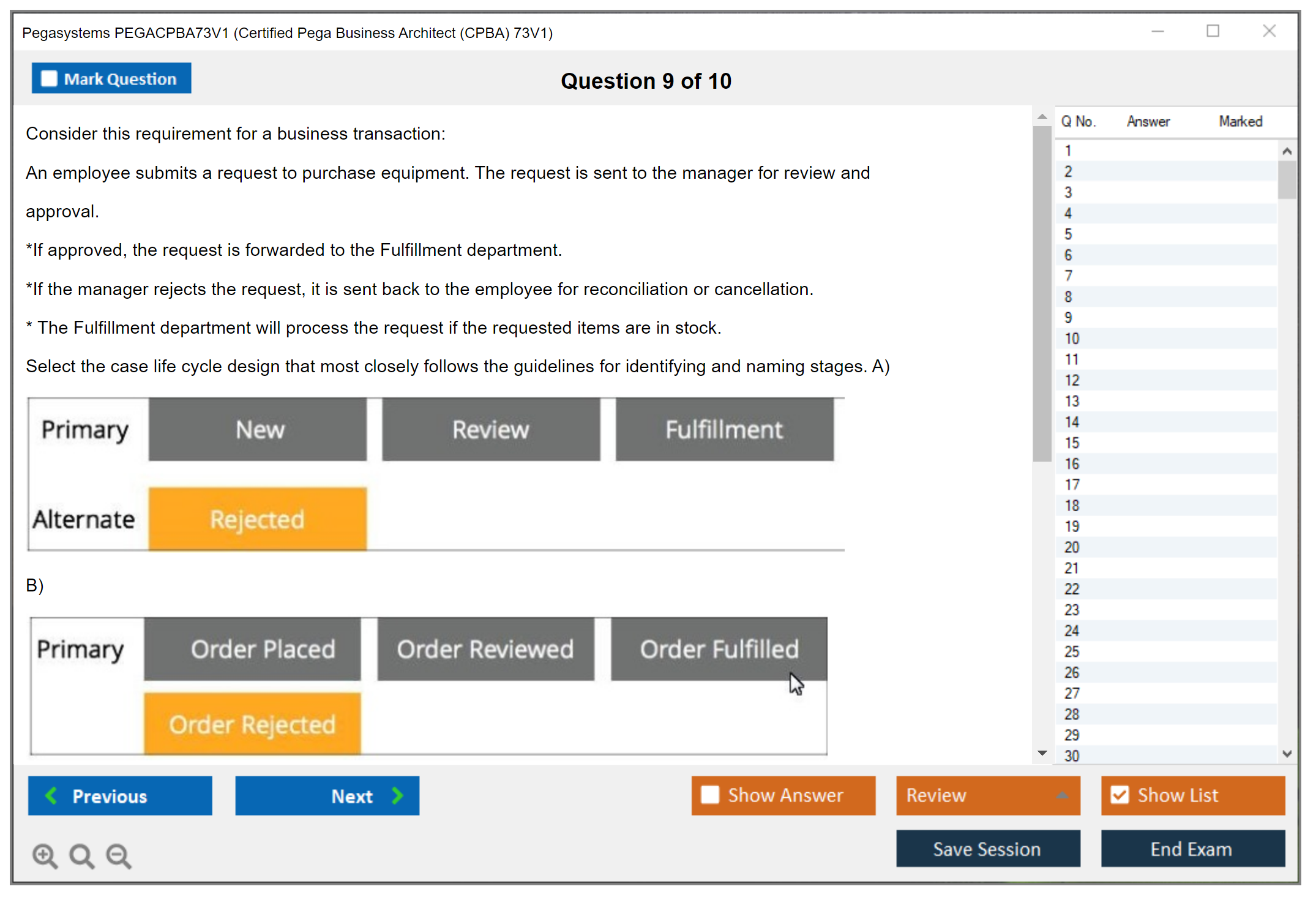The image size is (1316, 900).
Task: Enable the Show Answer checkbox
Action: (x=710, y=795)
